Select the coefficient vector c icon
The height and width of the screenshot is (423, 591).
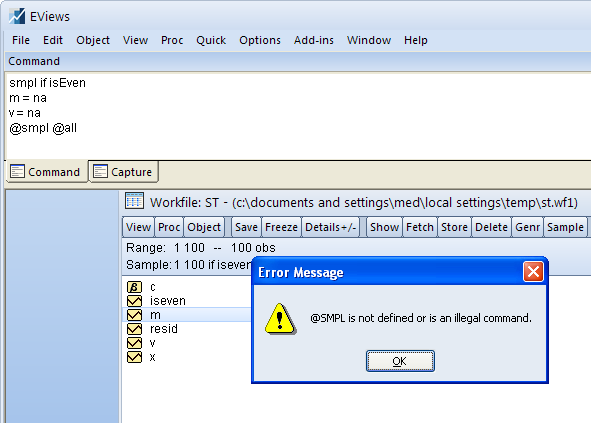[x=134, y=287]
